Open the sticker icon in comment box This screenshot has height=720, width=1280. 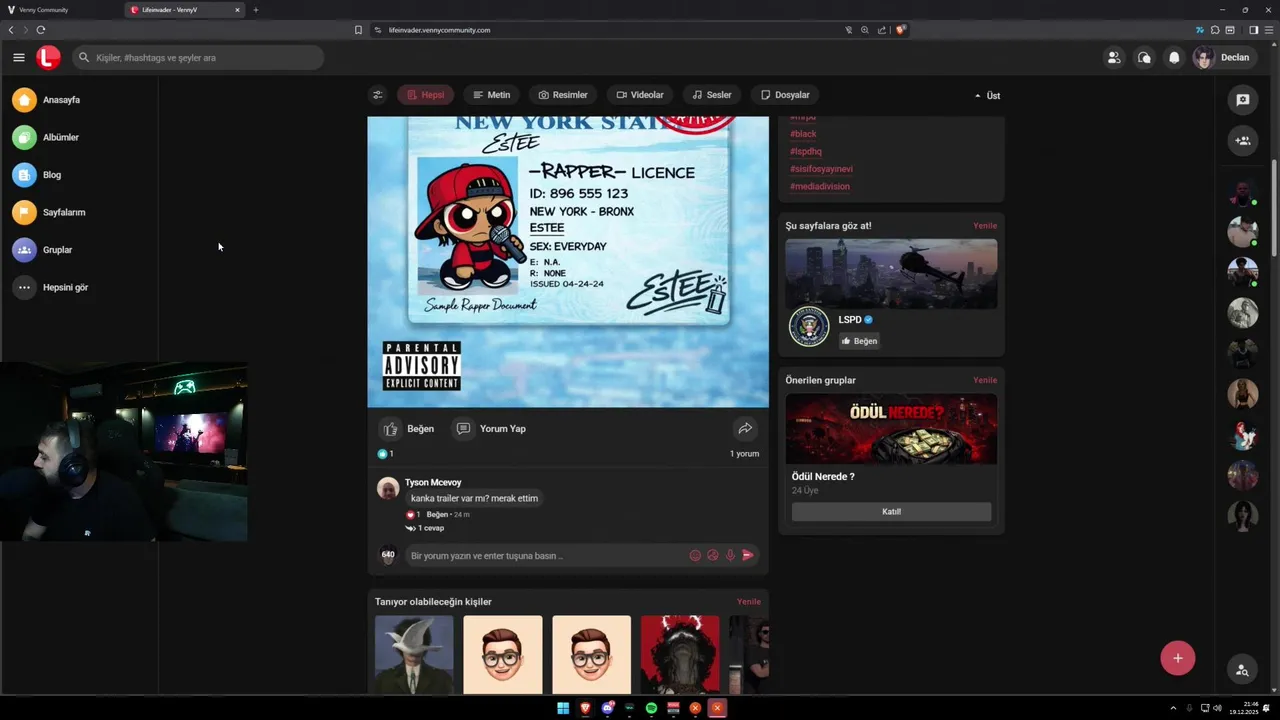[x=713, y=556]
